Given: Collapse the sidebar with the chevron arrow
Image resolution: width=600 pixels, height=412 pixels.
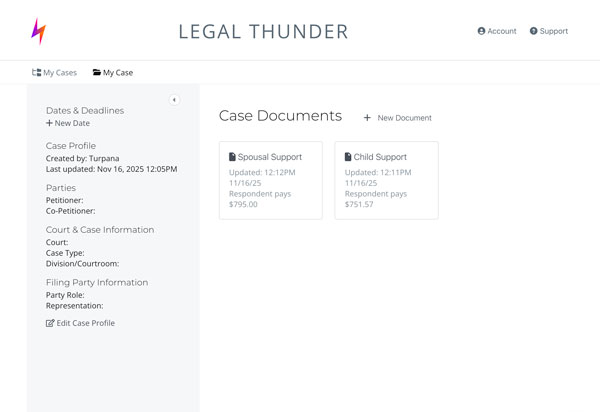Looking at the screenshot, I should tap(174, 100).
